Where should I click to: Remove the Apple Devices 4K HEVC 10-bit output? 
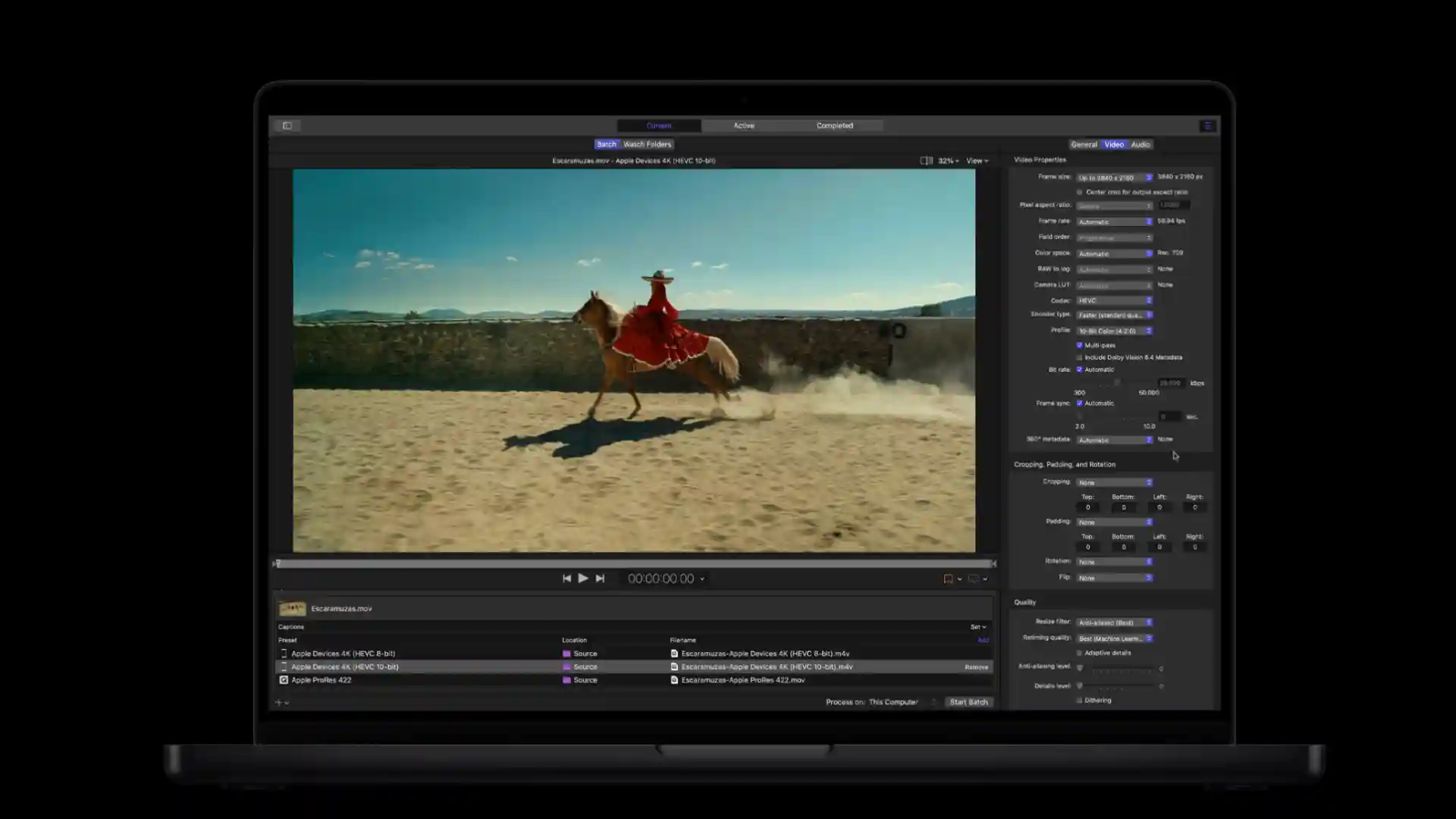976,667
